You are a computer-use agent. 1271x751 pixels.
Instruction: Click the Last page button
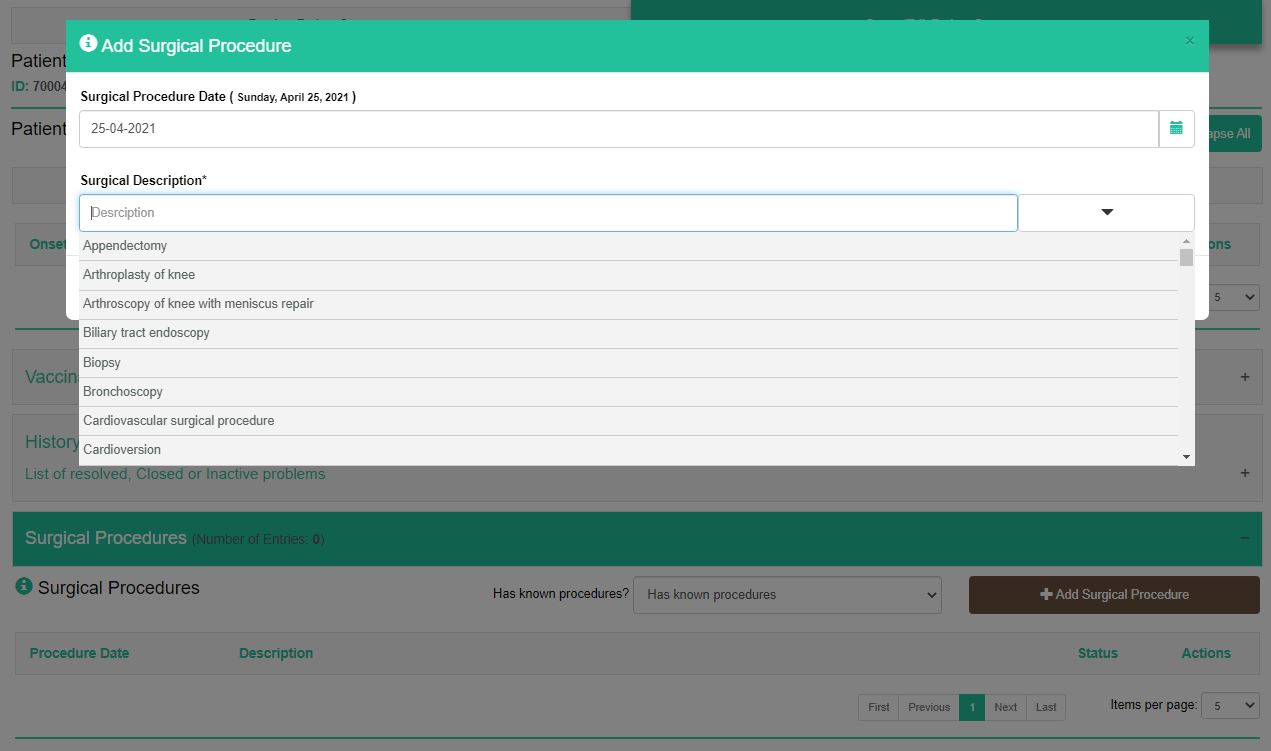click(x=1046, y=707)
